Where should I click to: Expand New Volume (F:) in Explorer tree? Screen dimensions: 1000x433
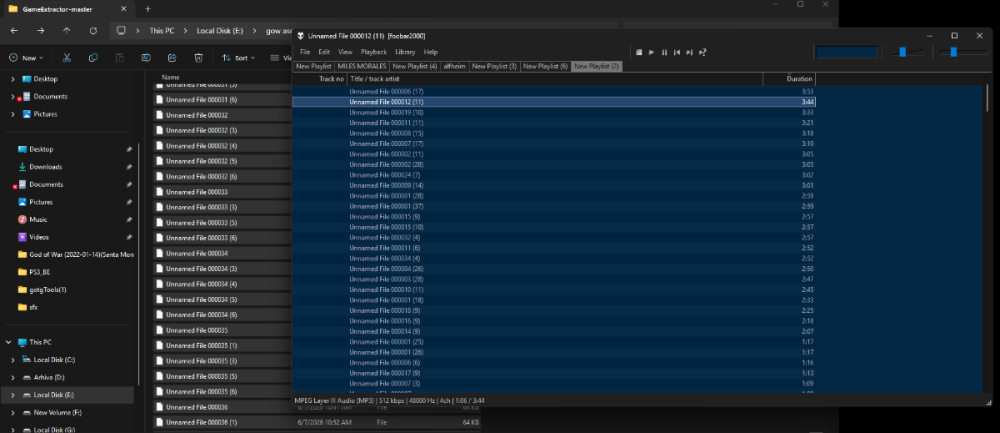click(x=13, y=413)
